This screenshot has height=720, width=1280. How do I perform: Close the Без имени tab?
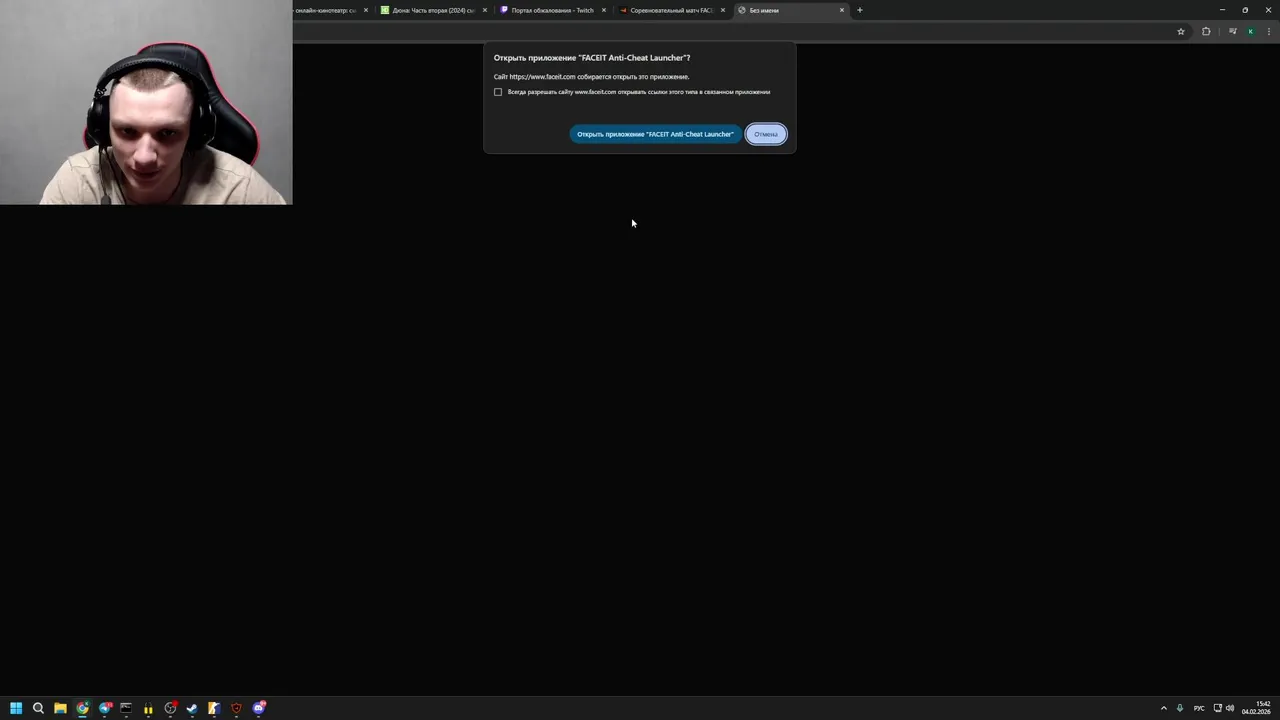[842, 10]
